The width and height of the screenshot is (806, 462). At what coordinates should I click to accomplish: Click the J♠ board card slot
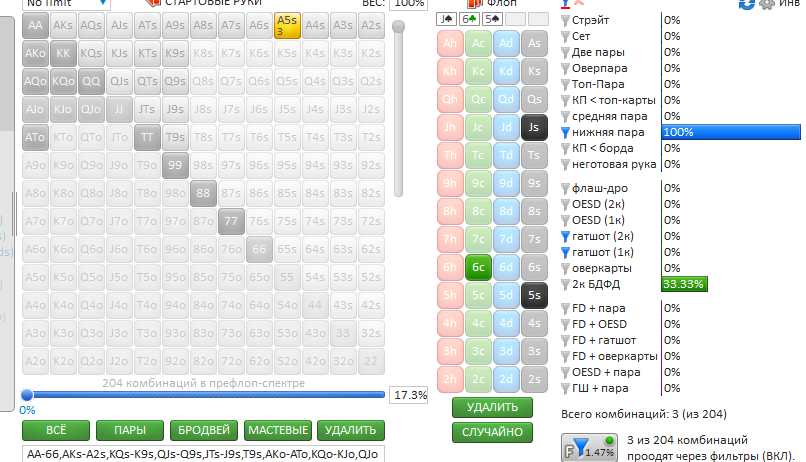(447, 20)
